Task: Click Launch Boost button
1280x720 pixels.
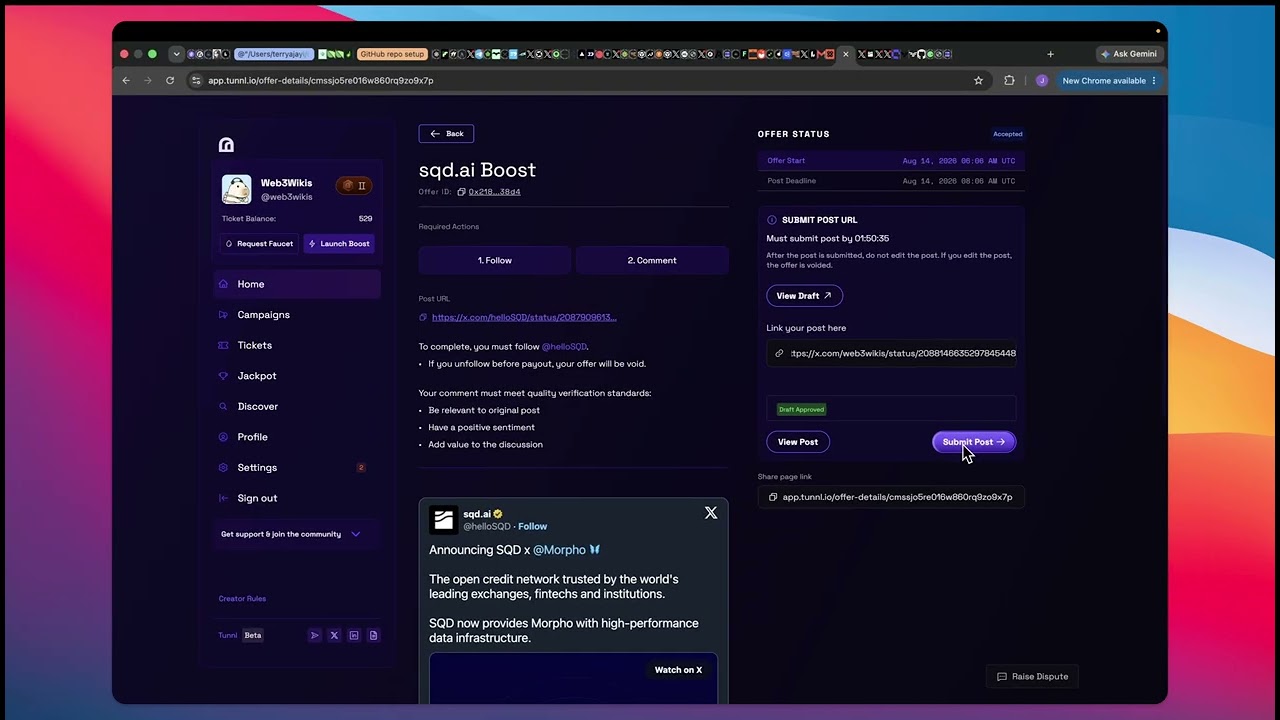Action: 339,243
